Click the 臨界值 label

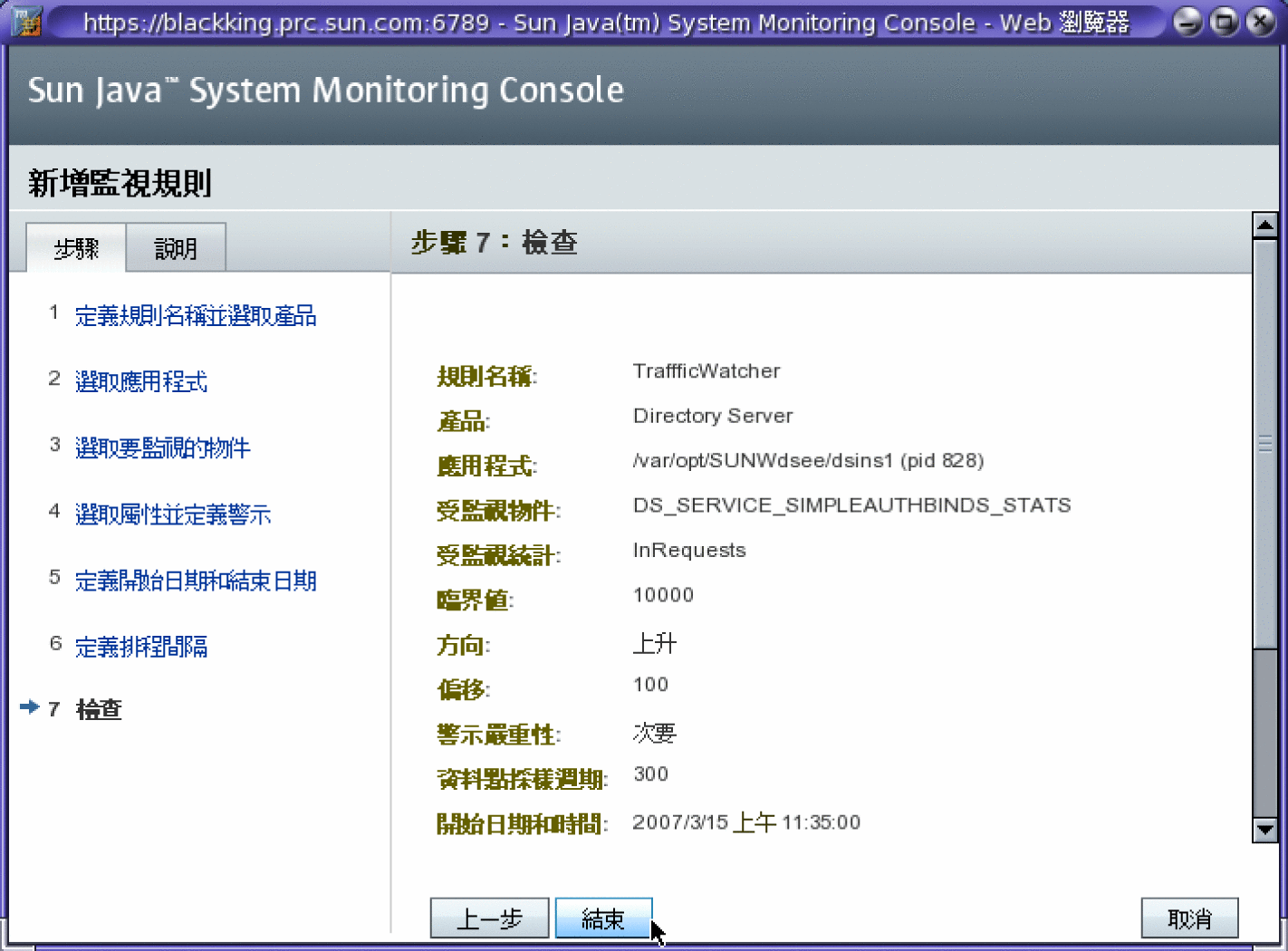click(475, 600)
